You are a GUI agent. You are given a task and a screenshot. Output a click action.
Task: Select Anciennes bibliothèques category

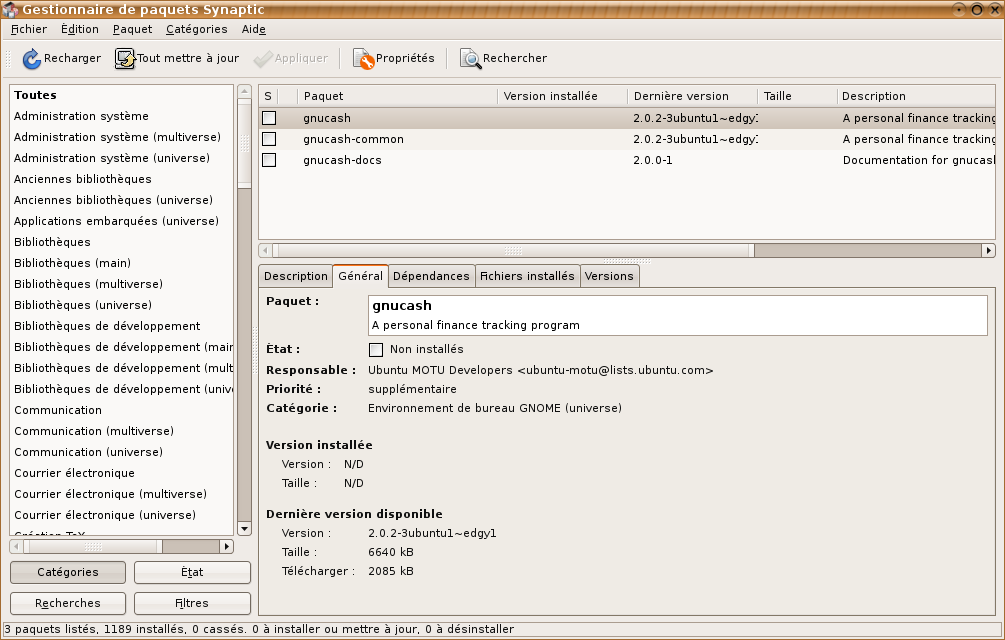(x=122, y=179)
